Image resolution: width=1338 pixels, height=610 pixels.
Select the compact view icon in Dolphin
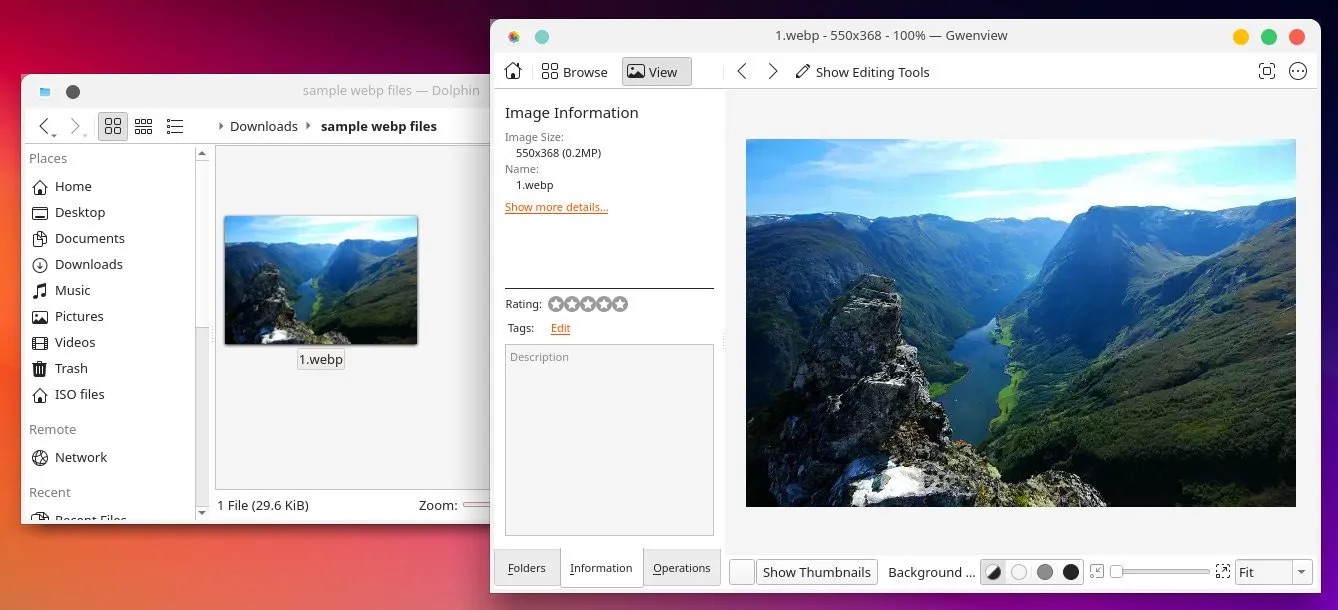tap(143, 126)
